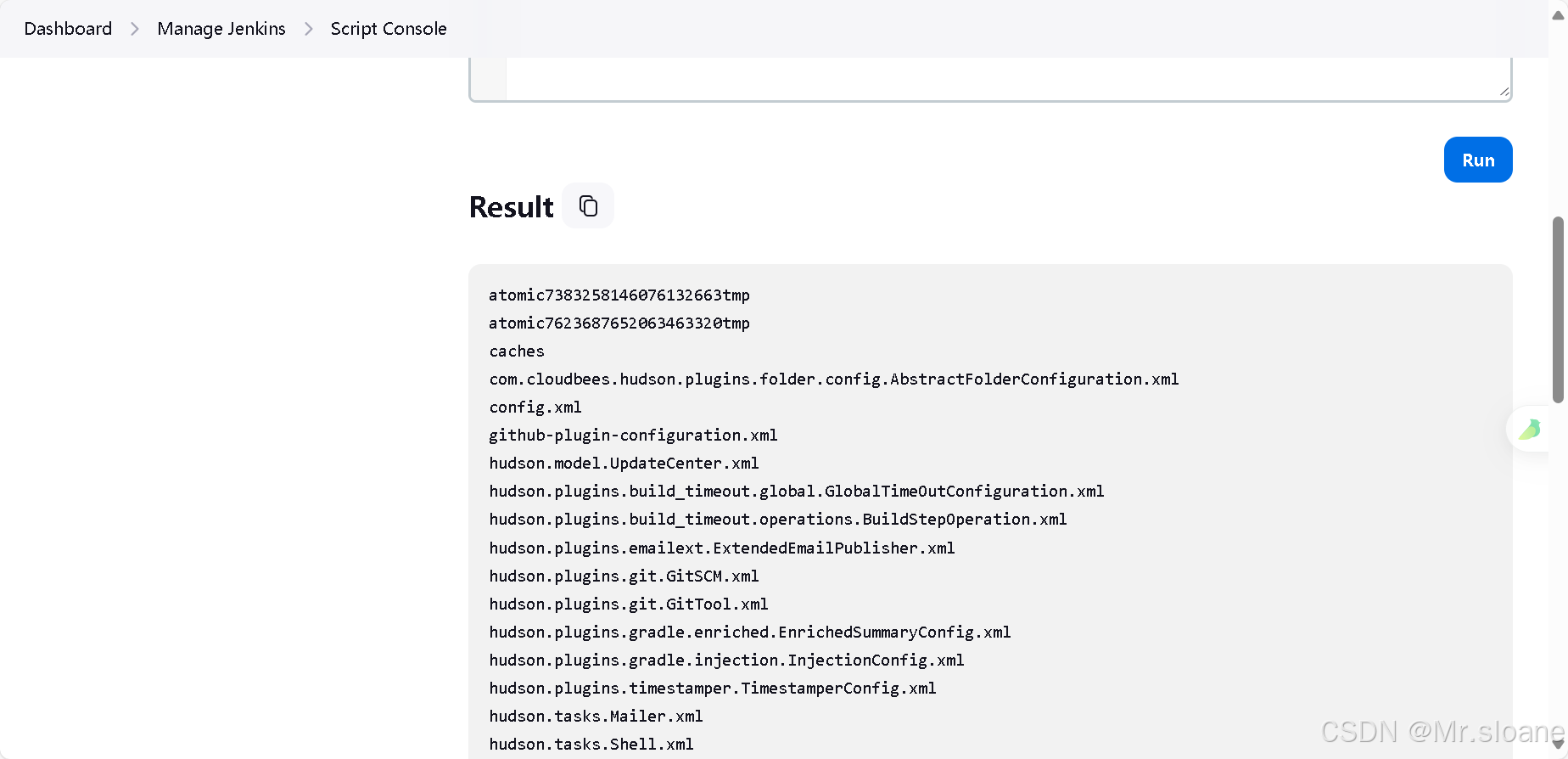Select the config.xml entry

[x=535, y=408]
